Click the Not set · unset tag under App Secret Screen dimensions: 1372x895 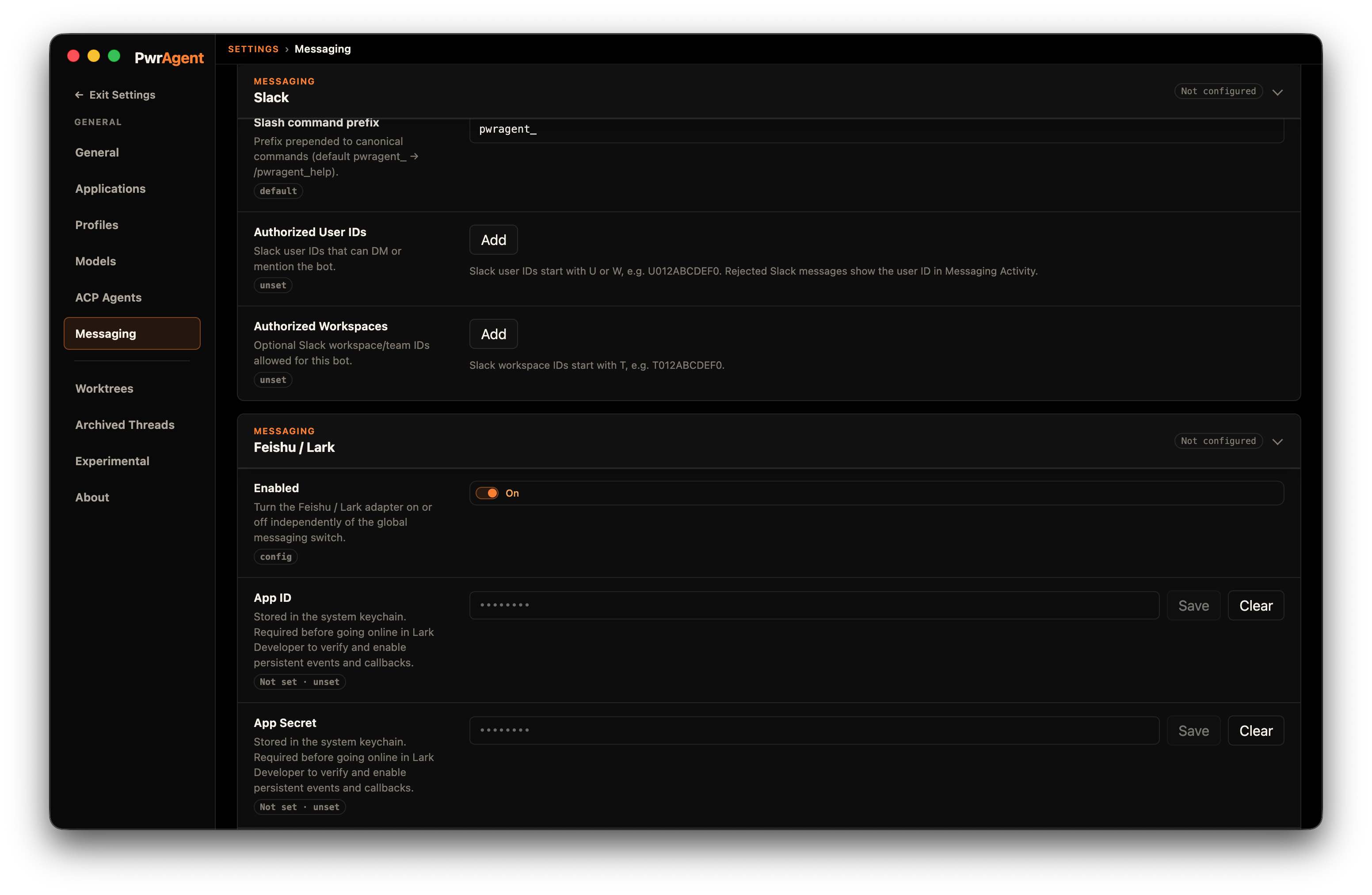(x=299, y=807)
